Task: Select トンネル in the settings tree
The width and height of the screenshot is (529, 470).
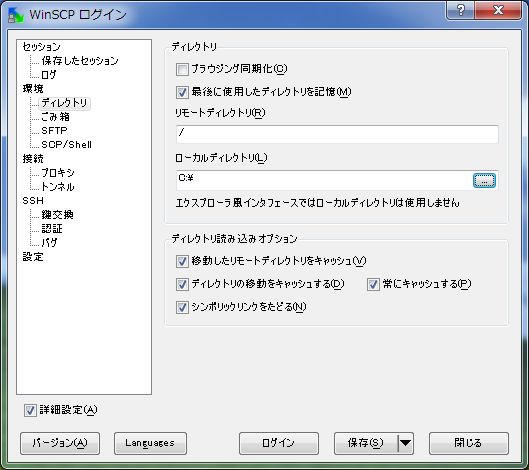Action: click(57, 187)
